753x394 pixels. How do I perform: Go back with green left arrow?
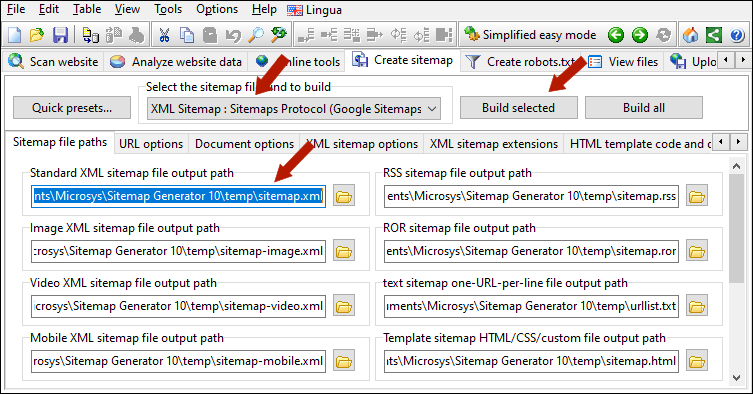[x=616, y=35]
